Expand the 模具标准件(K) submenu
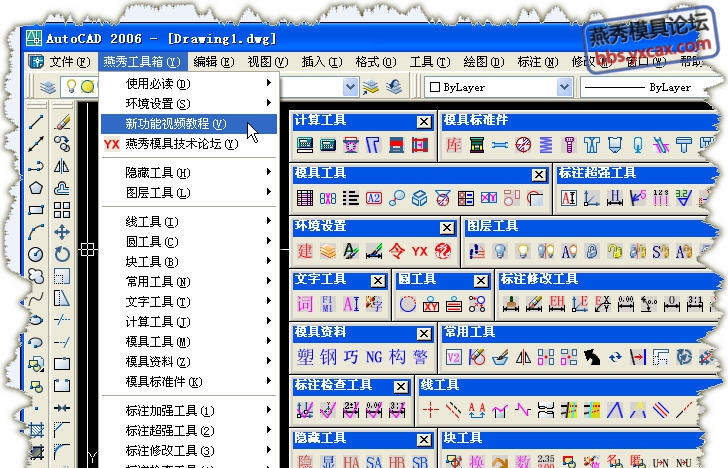Viewport: 728px width, 468px height. [x=189, y=381]
